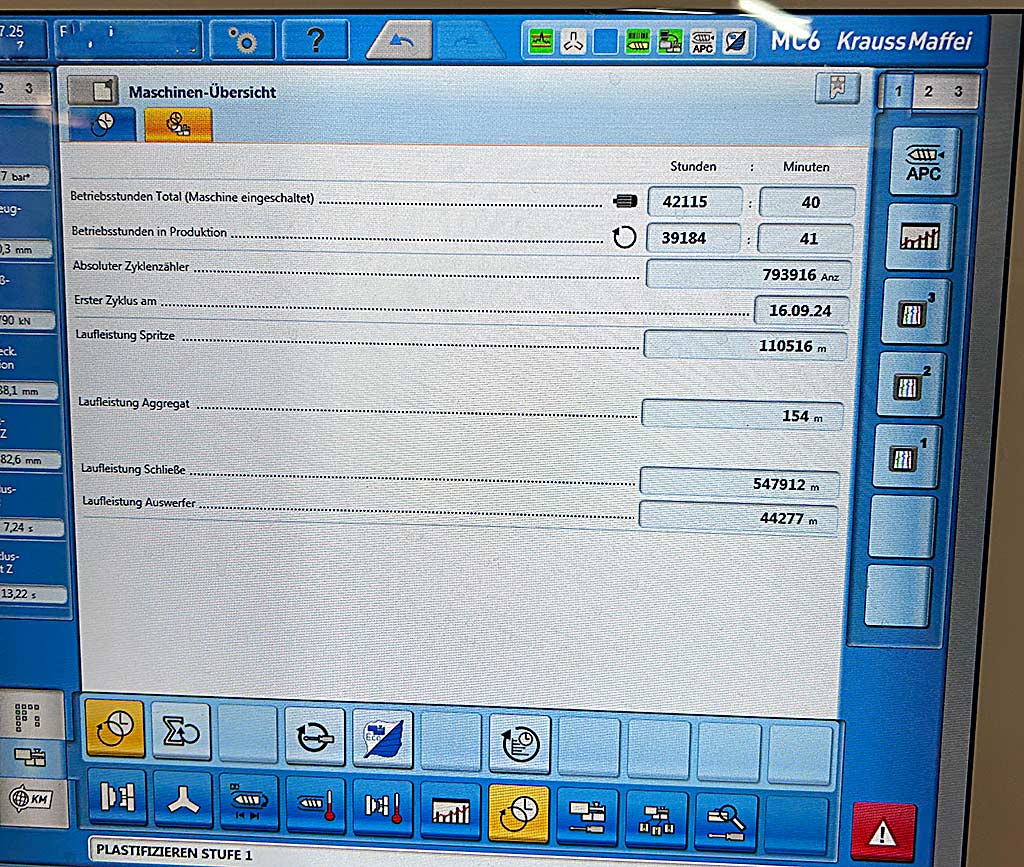Click the Laufleistung Spritze value 110516
1024x867 pixels.
[x=745, y=345]
